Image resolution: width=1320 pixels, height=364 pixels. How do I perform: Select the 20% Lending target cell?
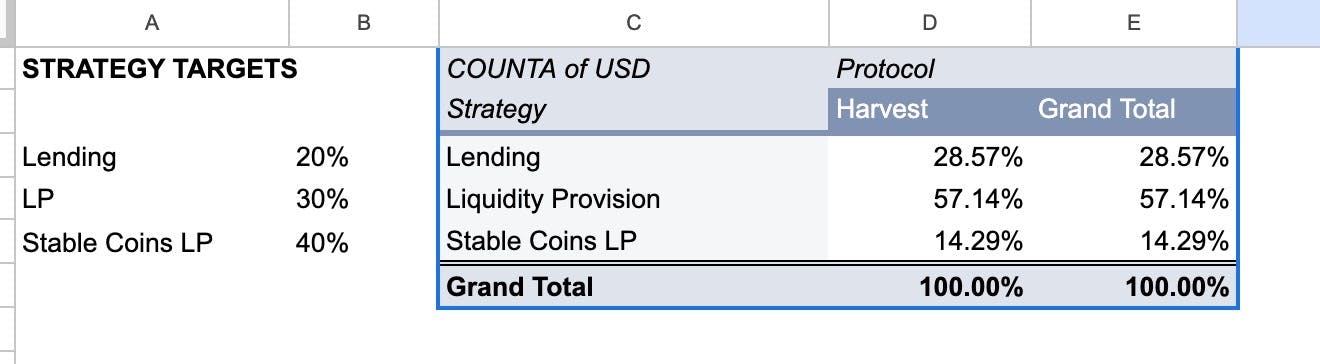364,157
